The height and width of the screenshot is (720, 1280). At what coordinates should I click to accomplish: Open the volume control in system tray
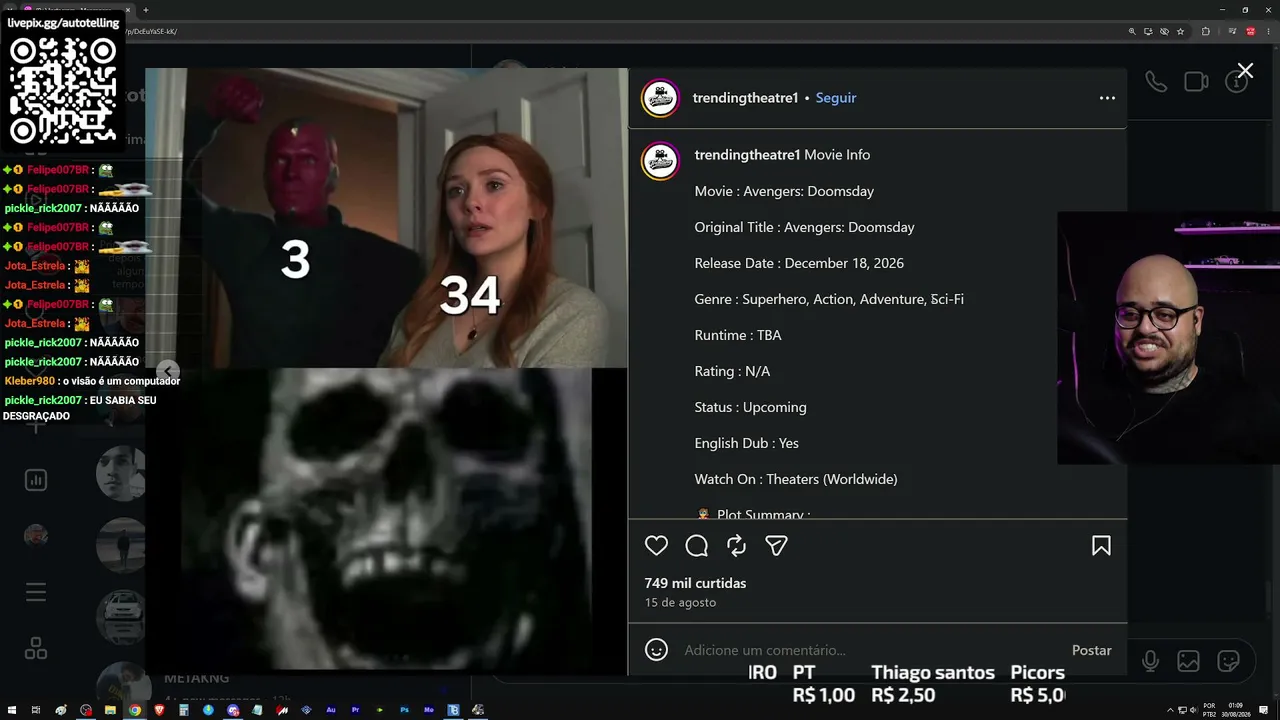pos(1196,710)
